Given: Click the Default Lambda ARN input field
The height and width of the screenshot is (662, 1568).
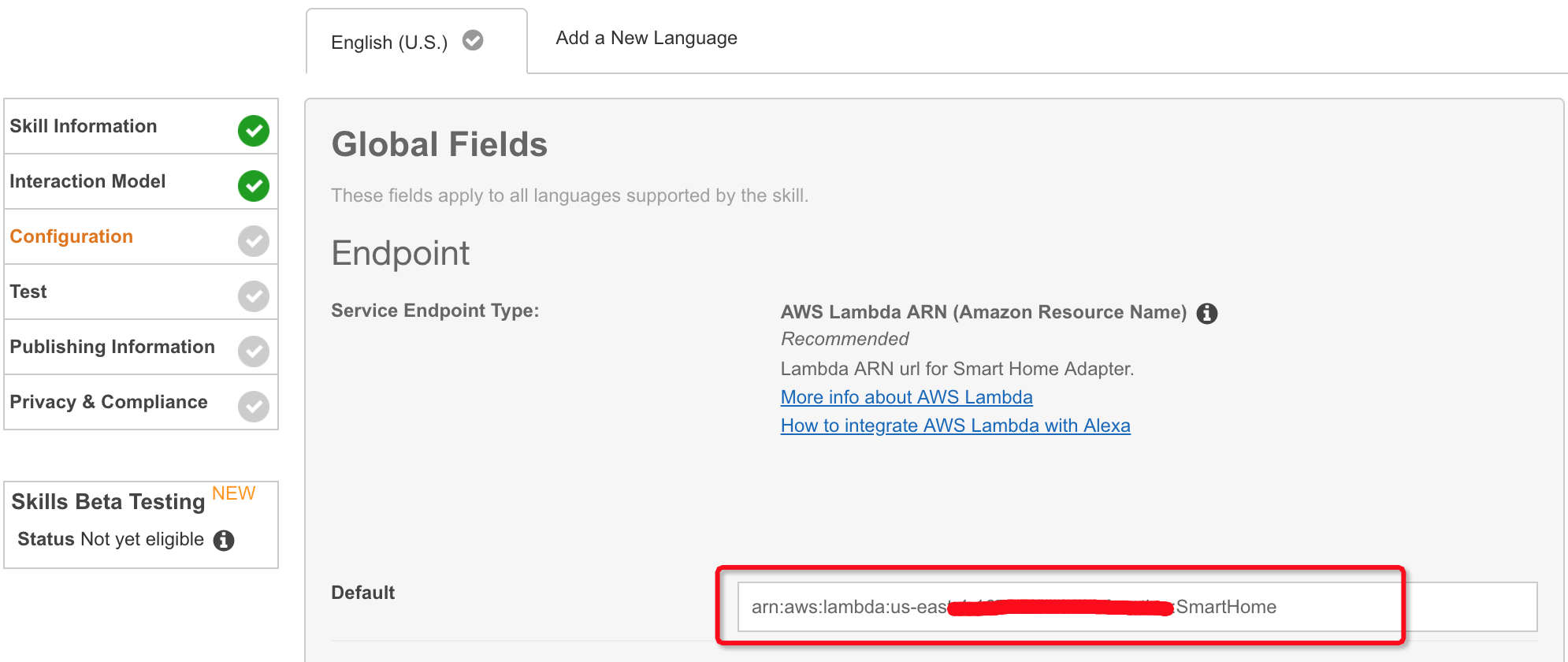Looking at the screenshot, I should (1137, 607).
